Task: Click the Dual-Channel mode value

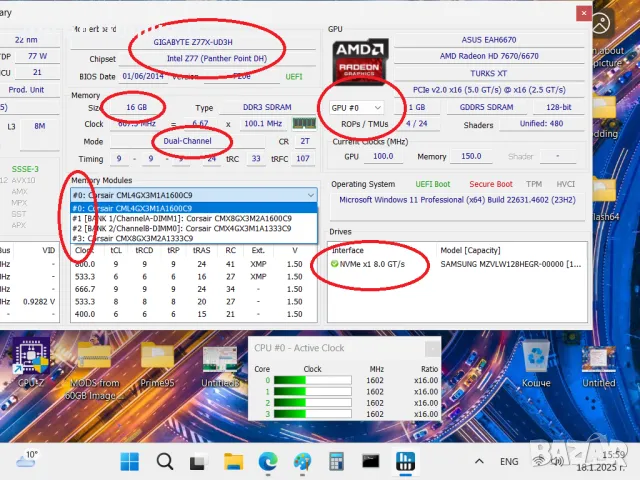Action: coord(187,141)
